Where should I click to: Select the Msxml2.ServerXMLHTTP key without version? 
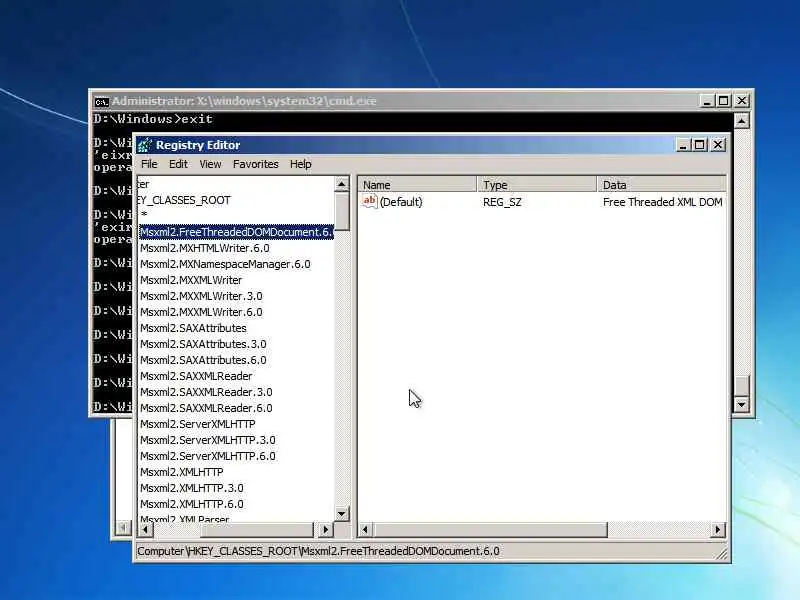tap(197, 424)
